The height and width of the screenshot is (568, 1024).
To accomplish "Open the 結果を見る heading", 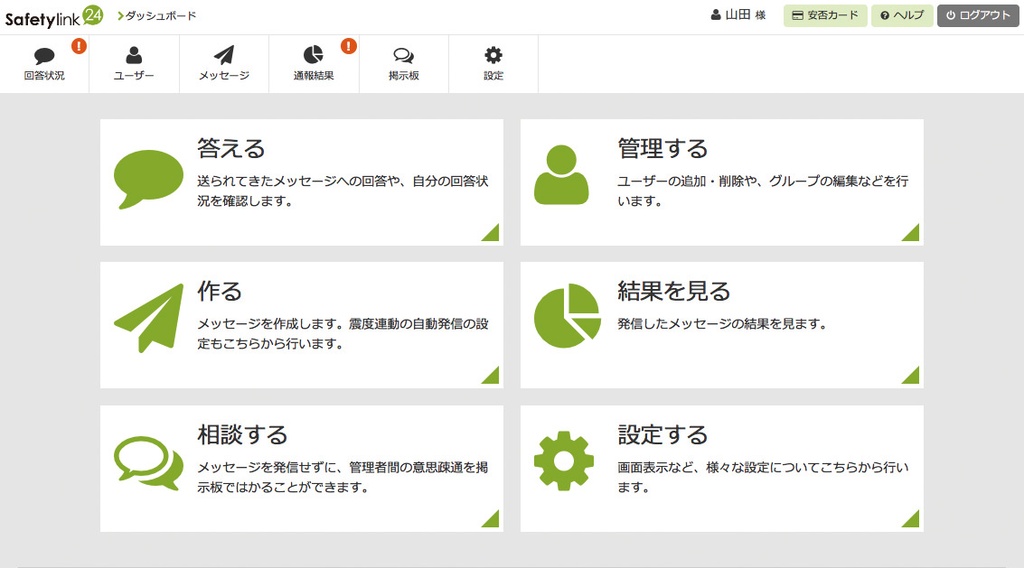I will pyautogui.click(x=674, y=291).
